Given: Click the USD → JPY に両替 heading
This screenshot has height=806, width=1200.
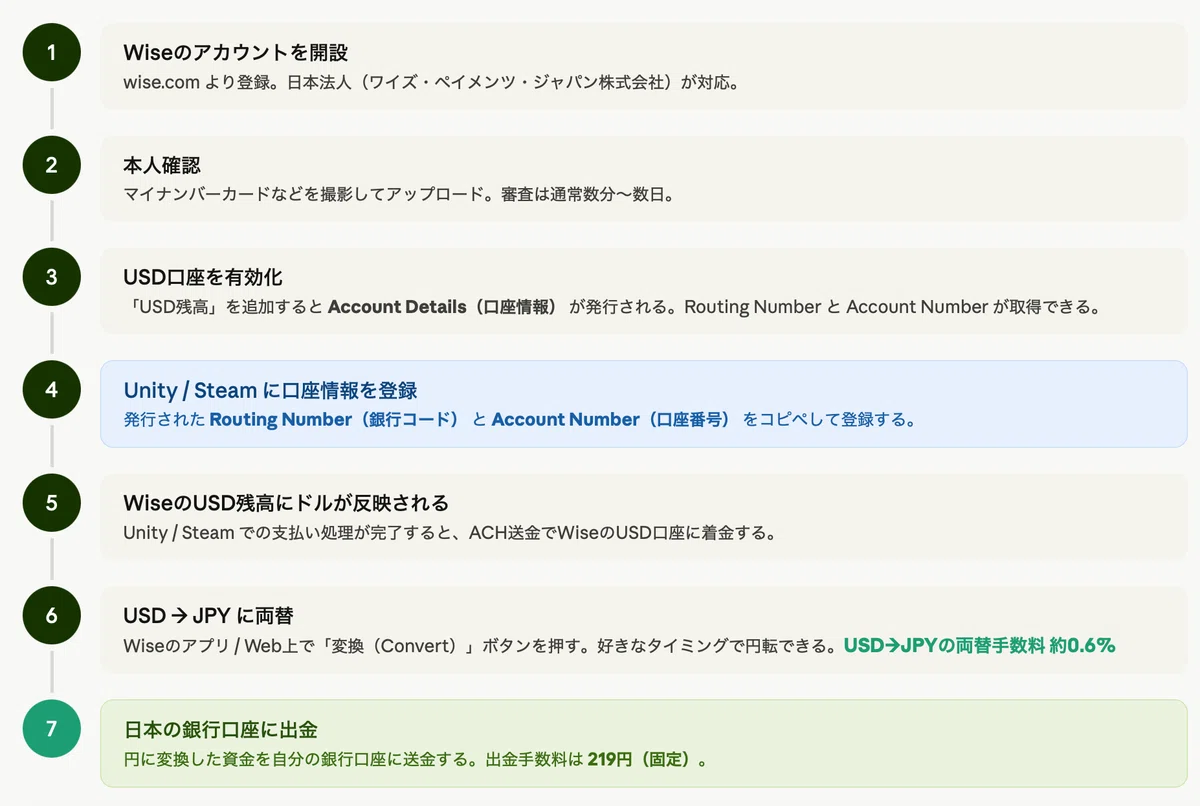Looking at the screenshot, I should (x=208, y=615).
